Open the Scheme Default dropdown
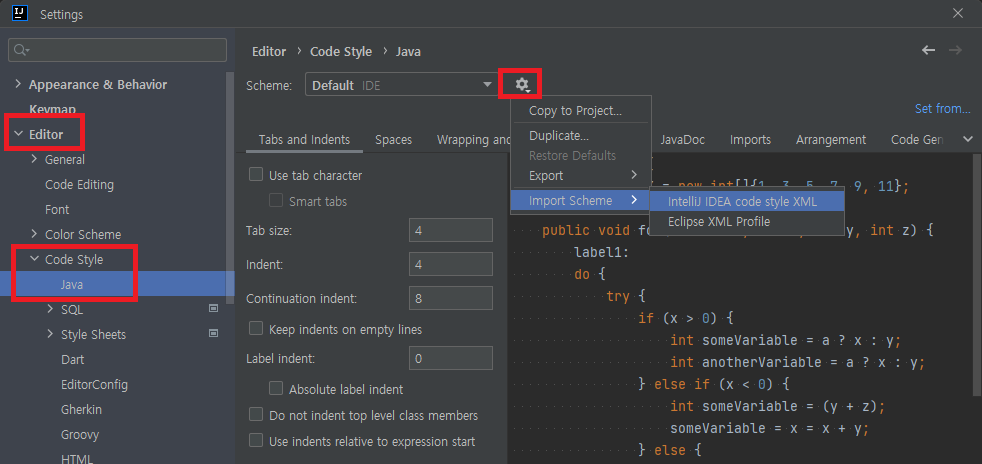The height and width of the screenshot is (464, 982). pyautogui.click(x=401, y=85)
